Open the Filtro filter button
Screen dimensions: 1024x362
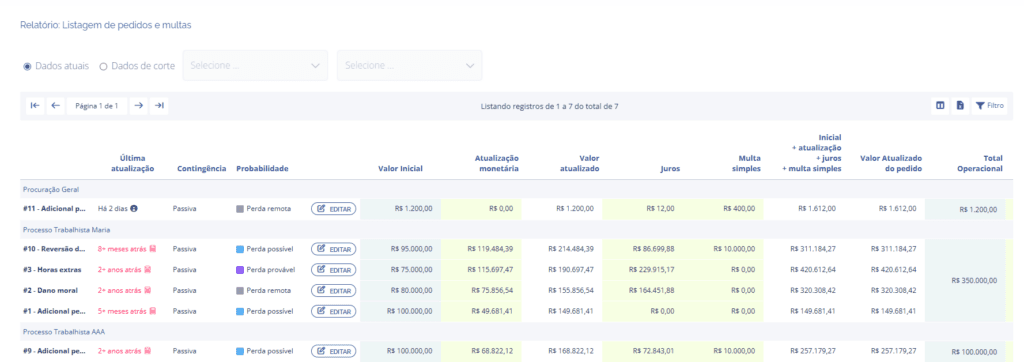click(x=989, y=106)
